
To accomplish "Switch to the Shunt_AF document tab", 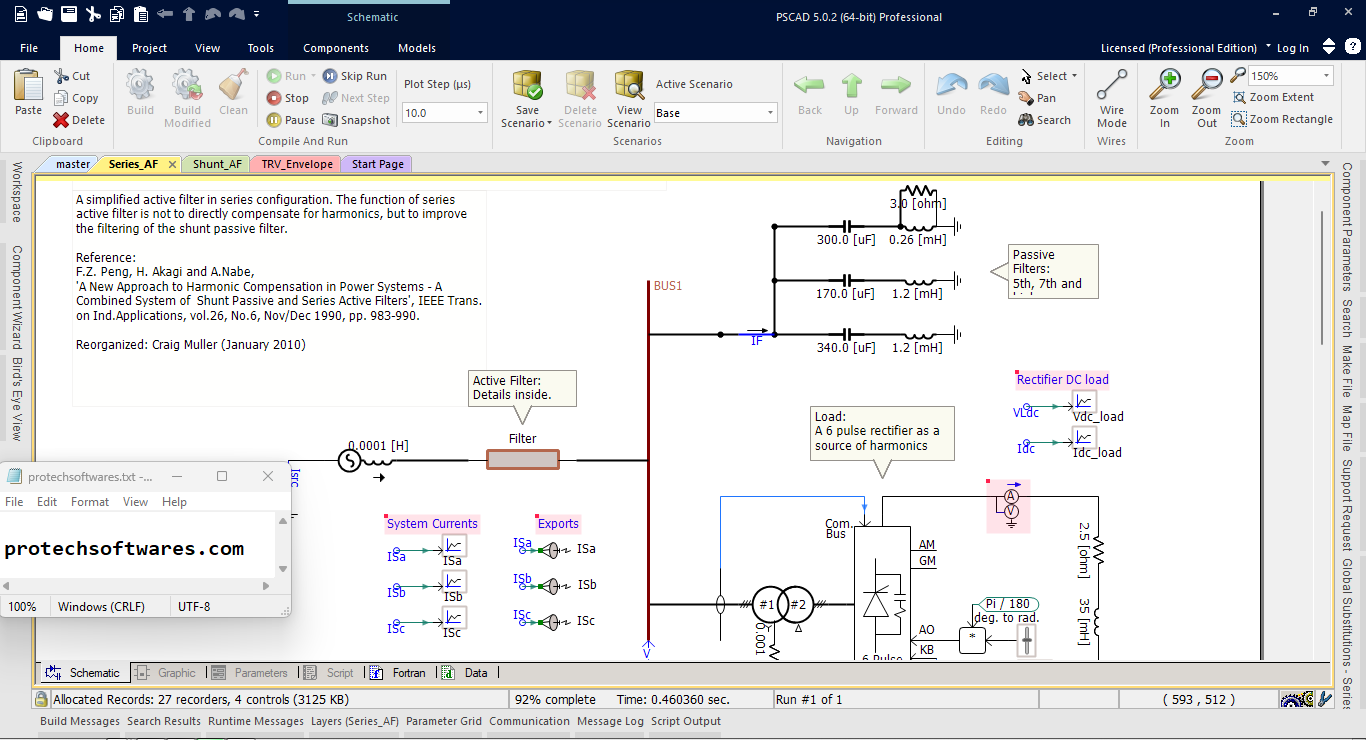I will (216, 164).
